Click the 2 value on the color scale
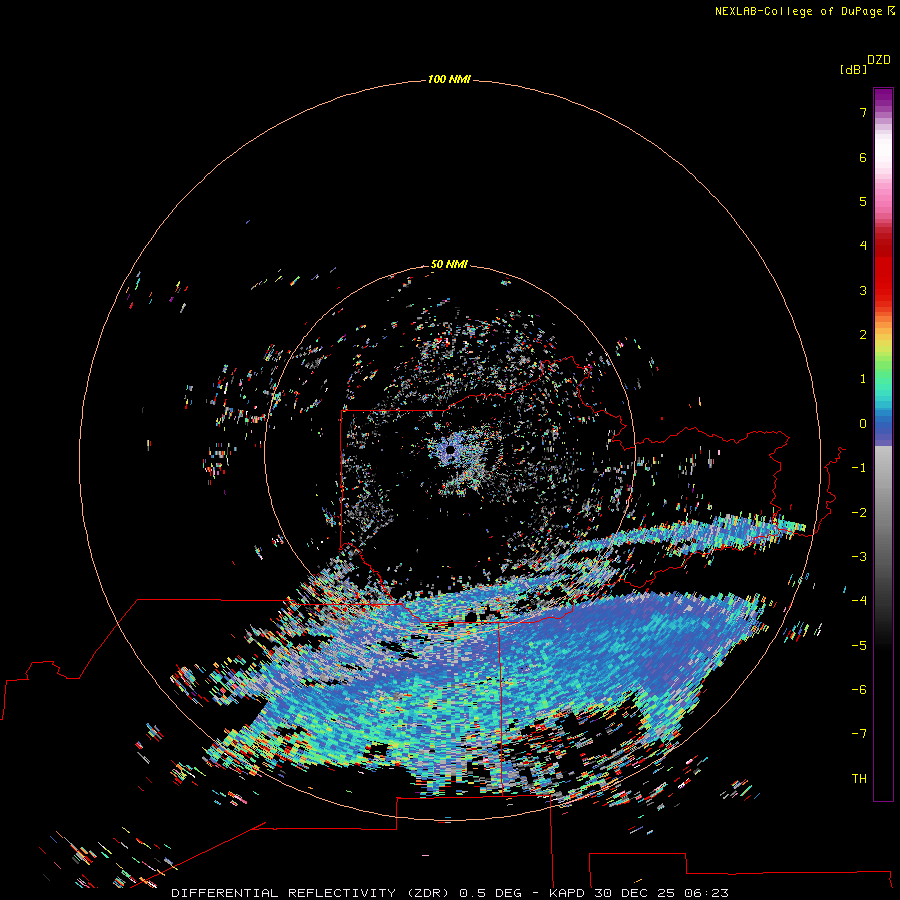The image size is (900, 900). [x=863, y=335]
